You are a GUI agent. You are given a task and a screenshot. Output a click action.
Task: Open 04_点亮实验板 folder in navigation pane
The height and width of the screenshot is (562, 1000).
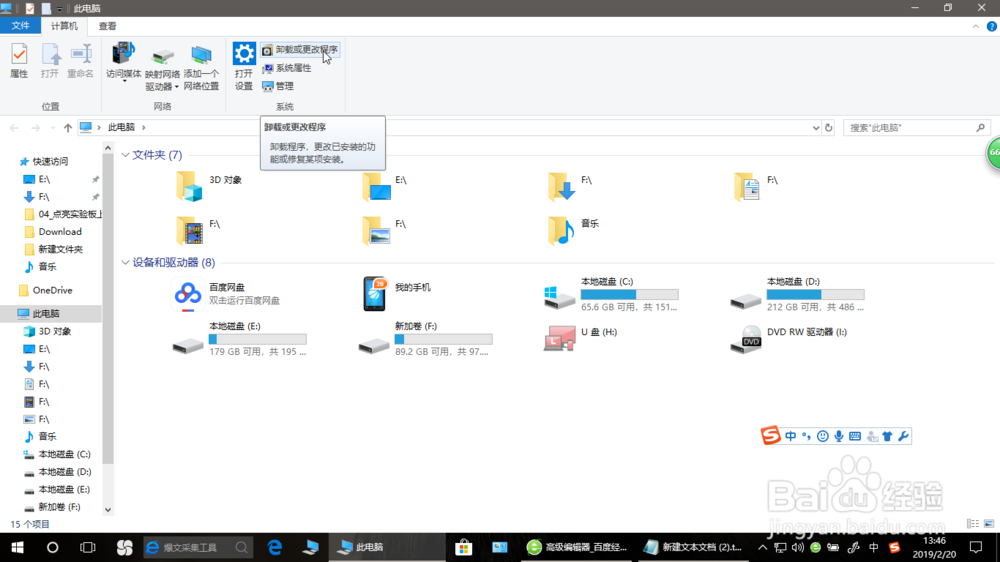62,214
